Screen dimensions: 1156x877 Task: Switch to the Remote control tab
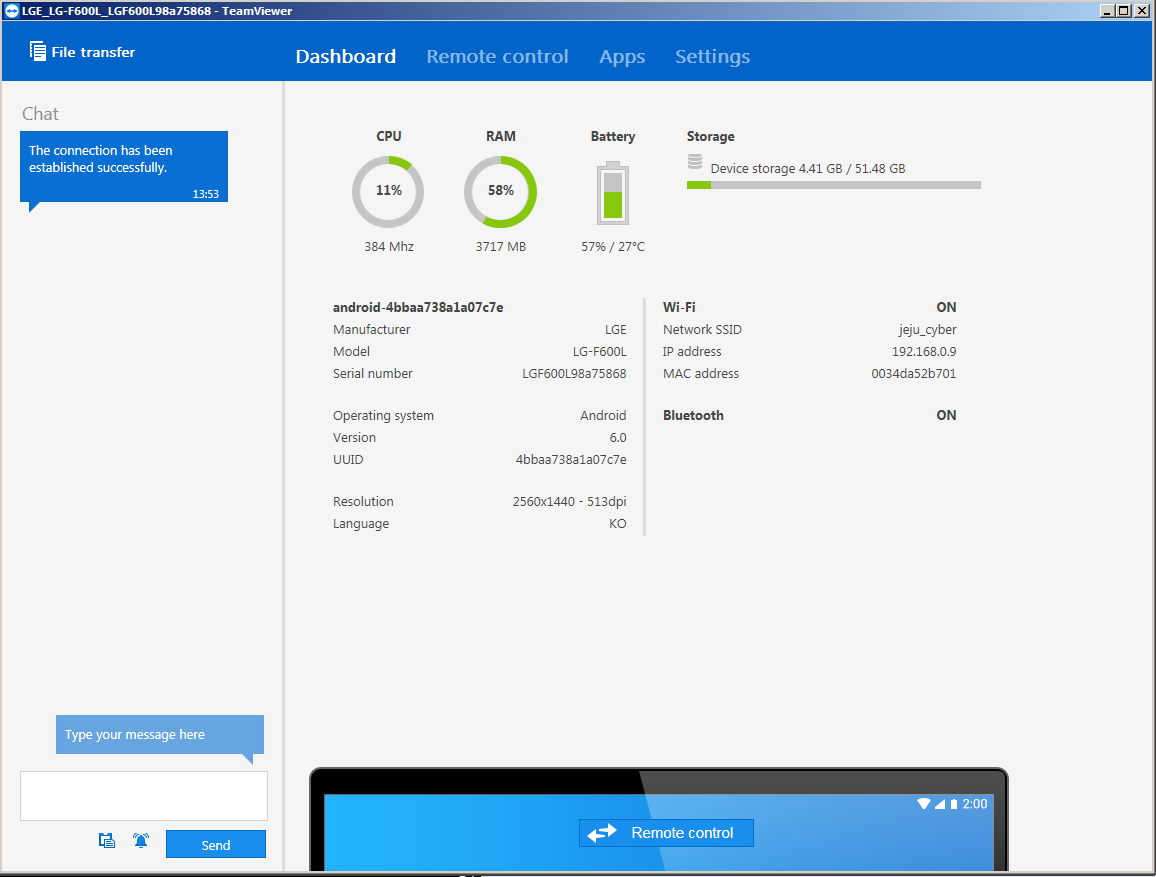497,57
